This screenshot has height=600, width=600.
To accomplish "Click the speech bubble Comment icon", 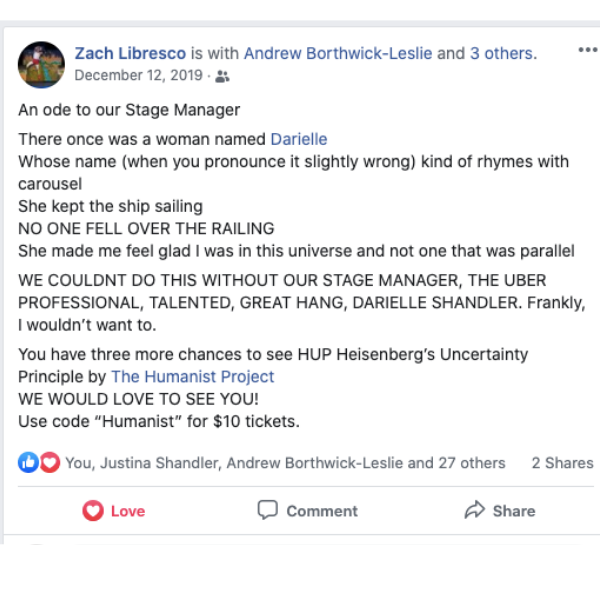I will pos(268,510).
